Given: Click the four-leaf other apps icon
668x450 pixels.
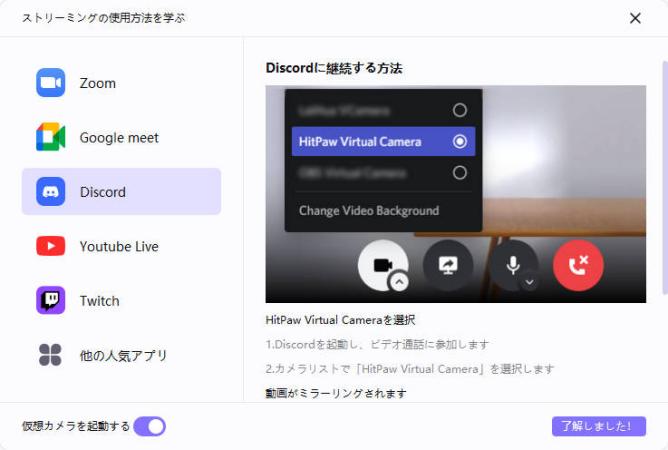Looking at the screenshot, I should pyautogui.click(x=50, y=355).
